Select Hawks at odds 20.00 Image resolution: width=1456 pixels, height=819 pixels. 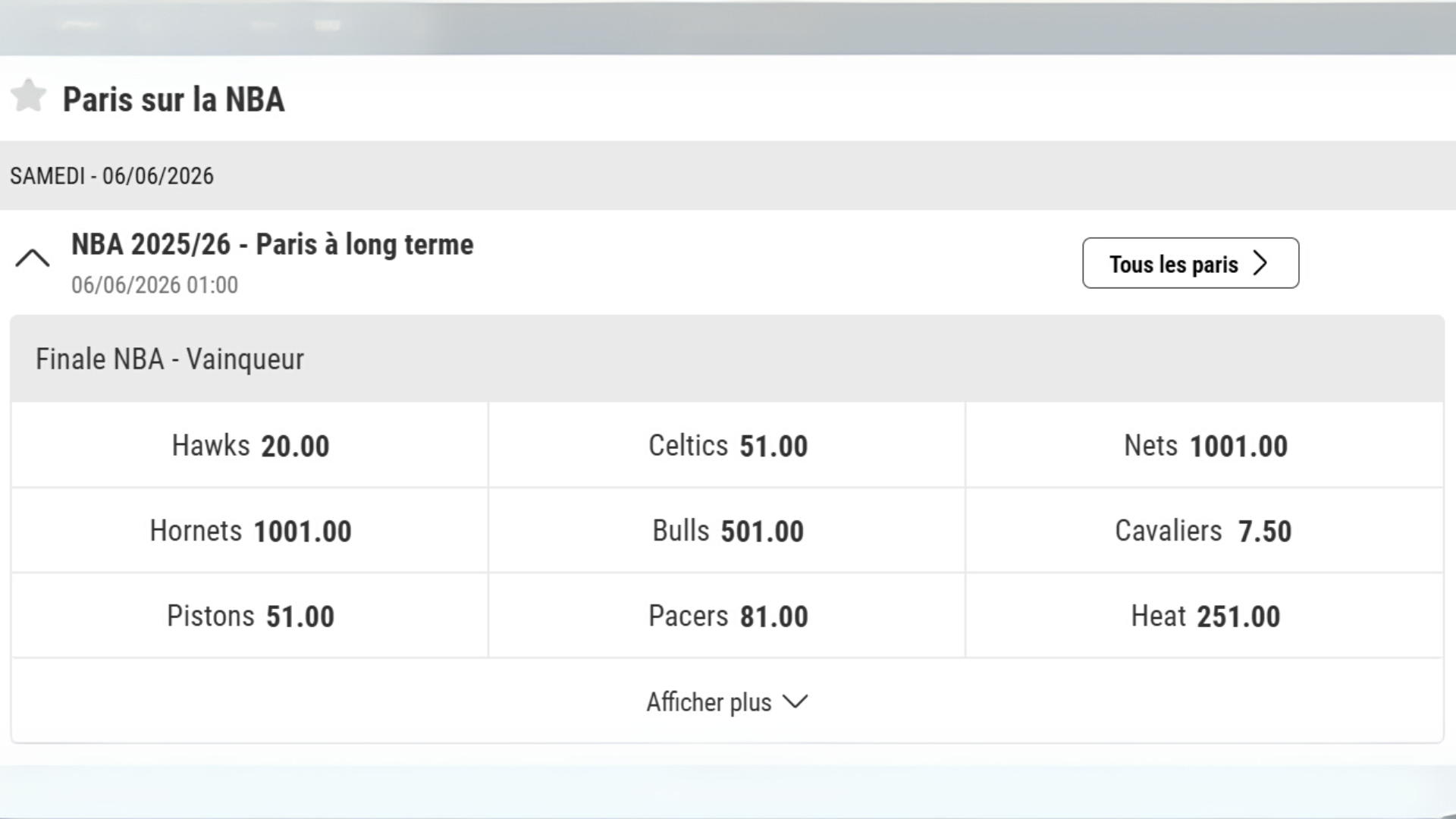[250, 446]
